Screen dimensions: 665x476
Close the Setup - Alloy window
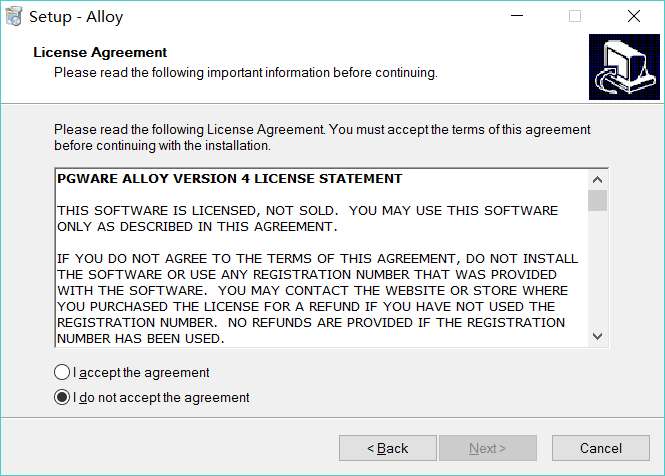click(634, 16)
